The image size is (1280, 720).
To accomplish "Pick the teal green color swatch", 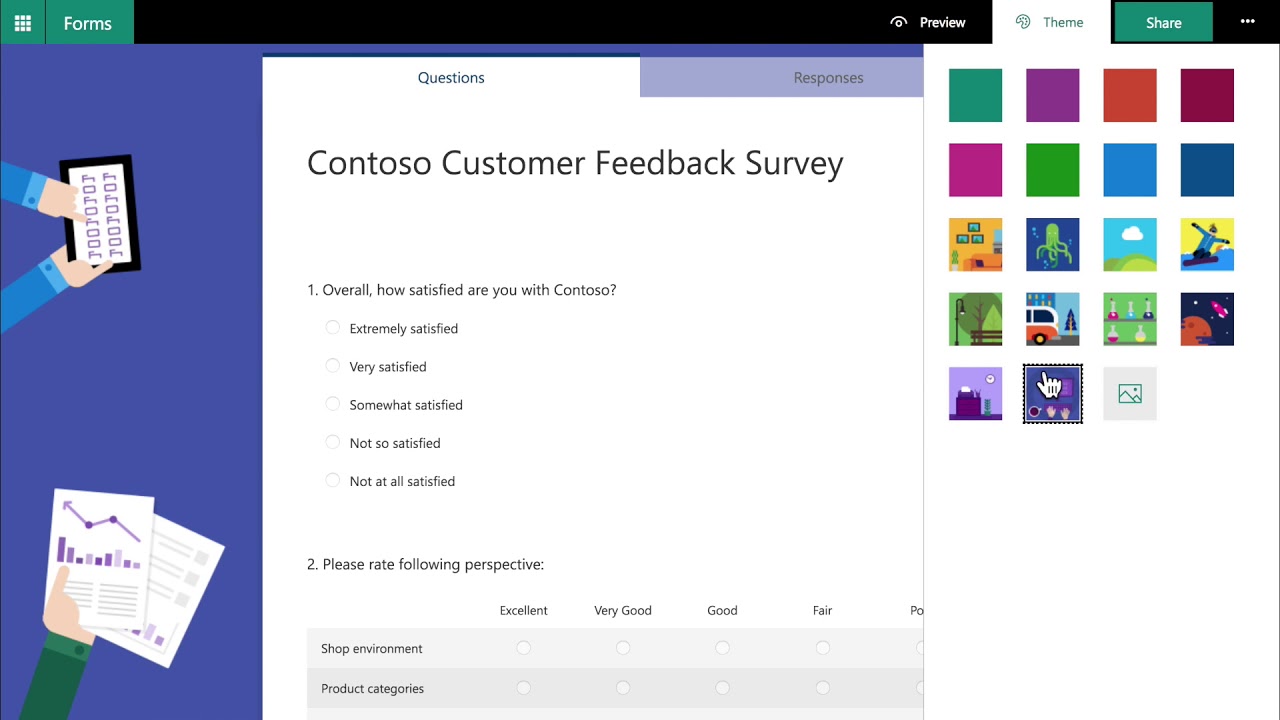I will coord(975,95).
